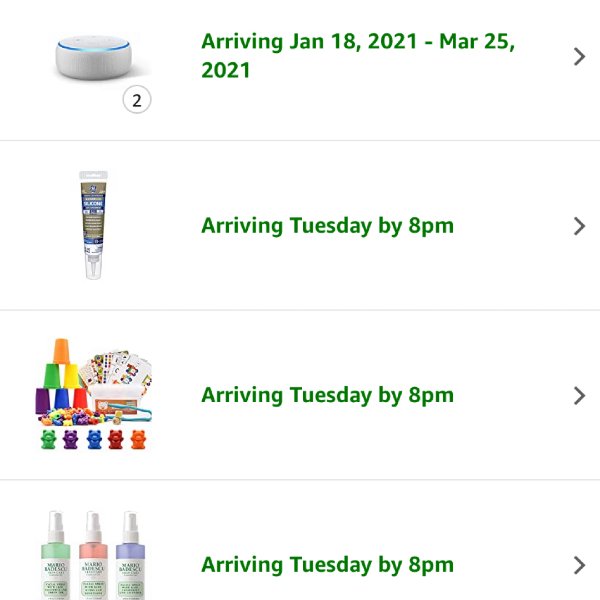Tap the purple Mario Badescu spray bottle
Image resolution: width=600 pixels, height=600 pixels.
click(130, 555)
